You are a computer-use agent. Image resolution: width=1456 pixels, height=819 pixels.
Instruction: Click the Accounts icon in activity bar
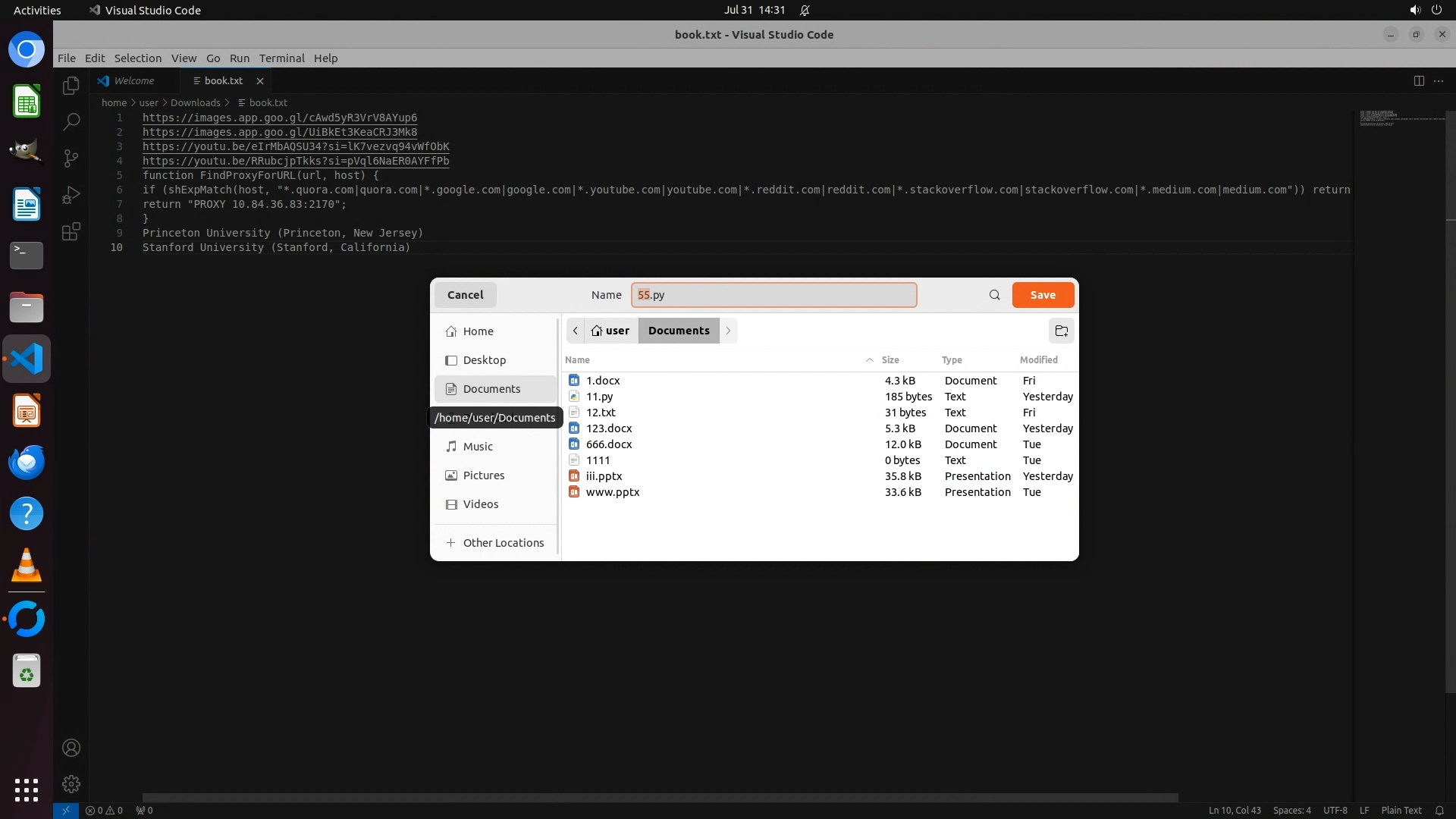71,748
